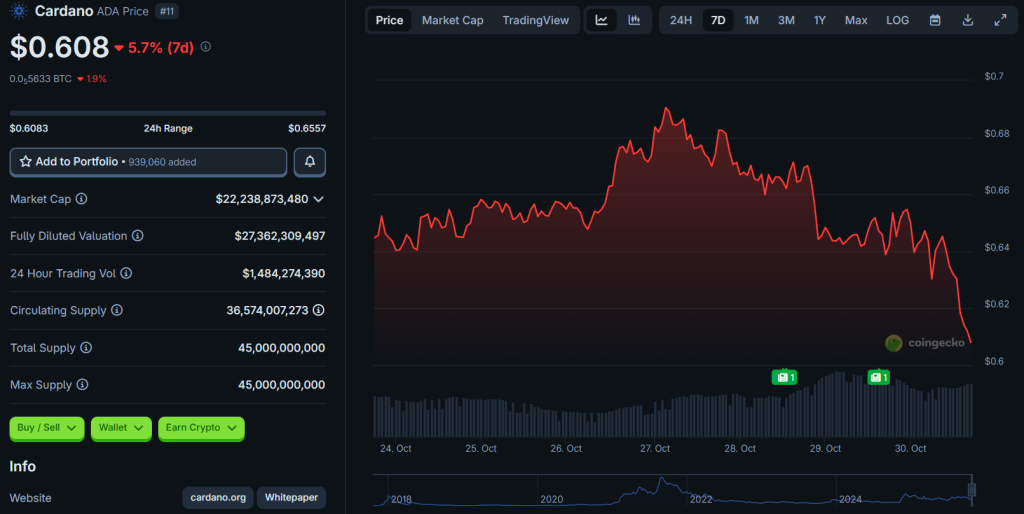Expand the Market Cap details chevron

pyautogui.click(x=319, y=199)
